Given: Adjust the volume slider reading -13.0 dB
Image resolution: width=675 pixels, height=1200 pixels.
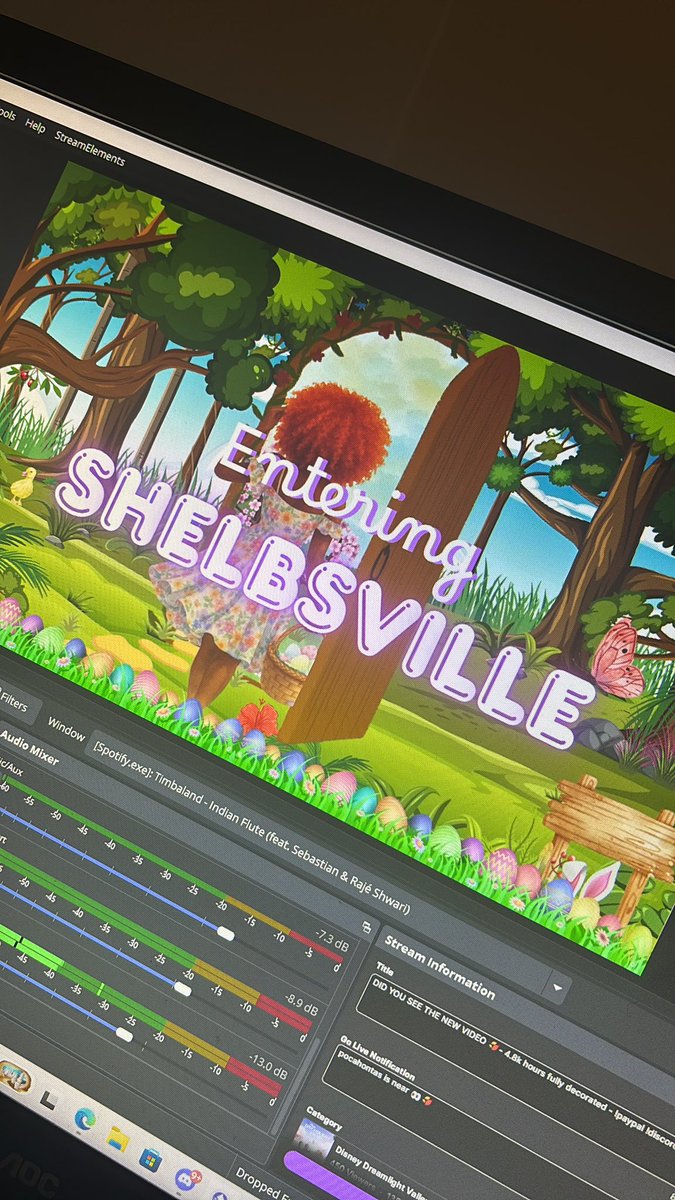Looking at the screenshot, I should click(124, 1034).
